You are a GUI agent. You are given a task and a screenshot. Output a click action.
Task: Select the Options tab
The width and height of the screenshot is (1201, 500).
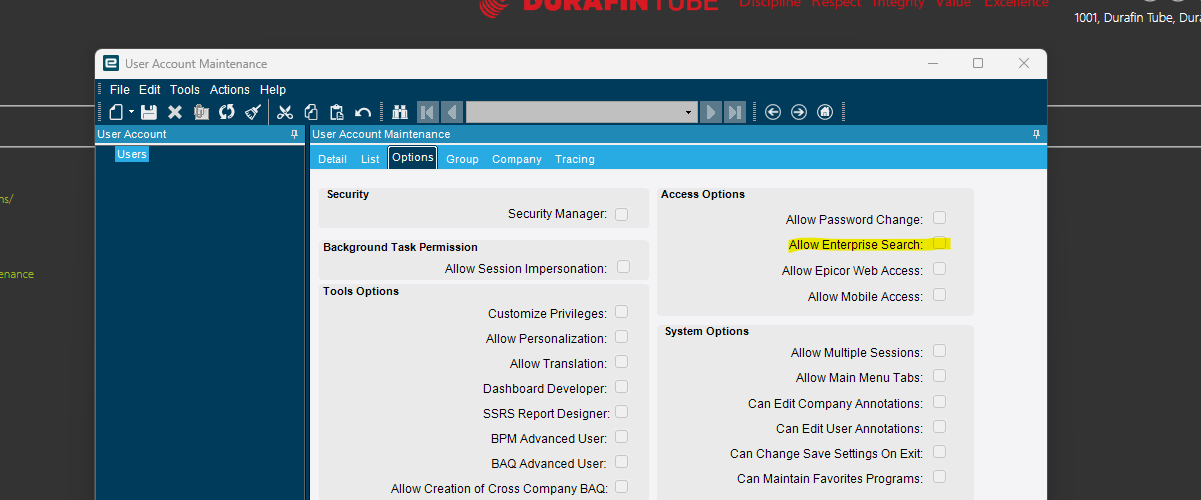pos(413,158)
